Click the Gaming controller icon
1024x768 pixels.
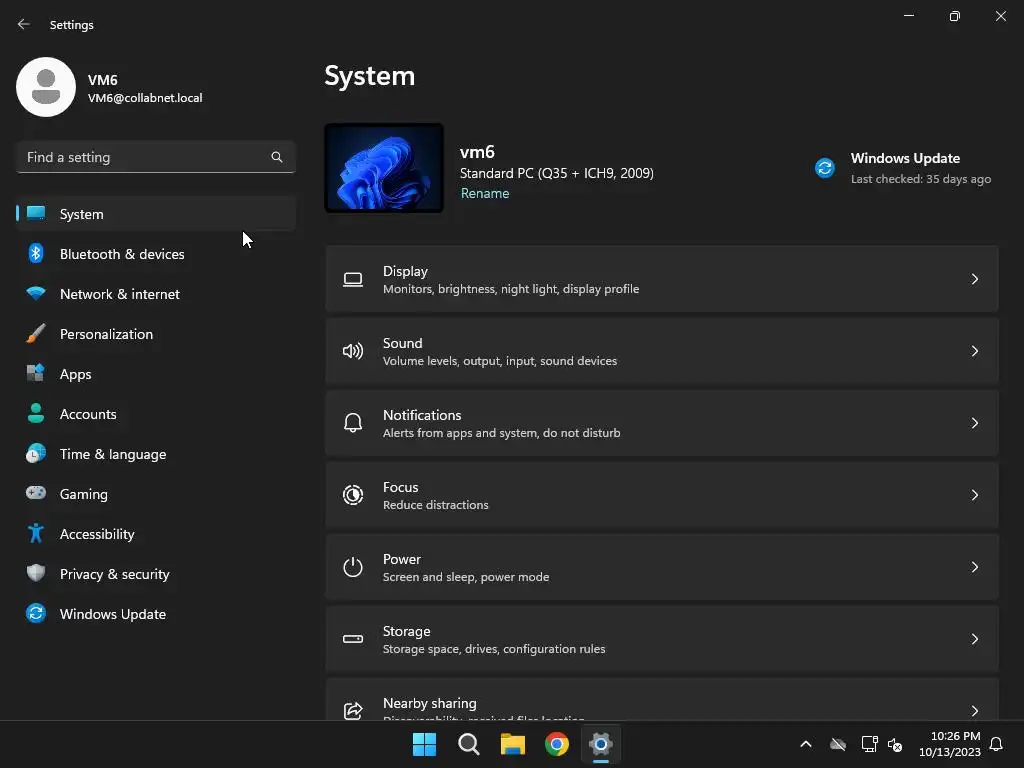[x=36, y=493]
